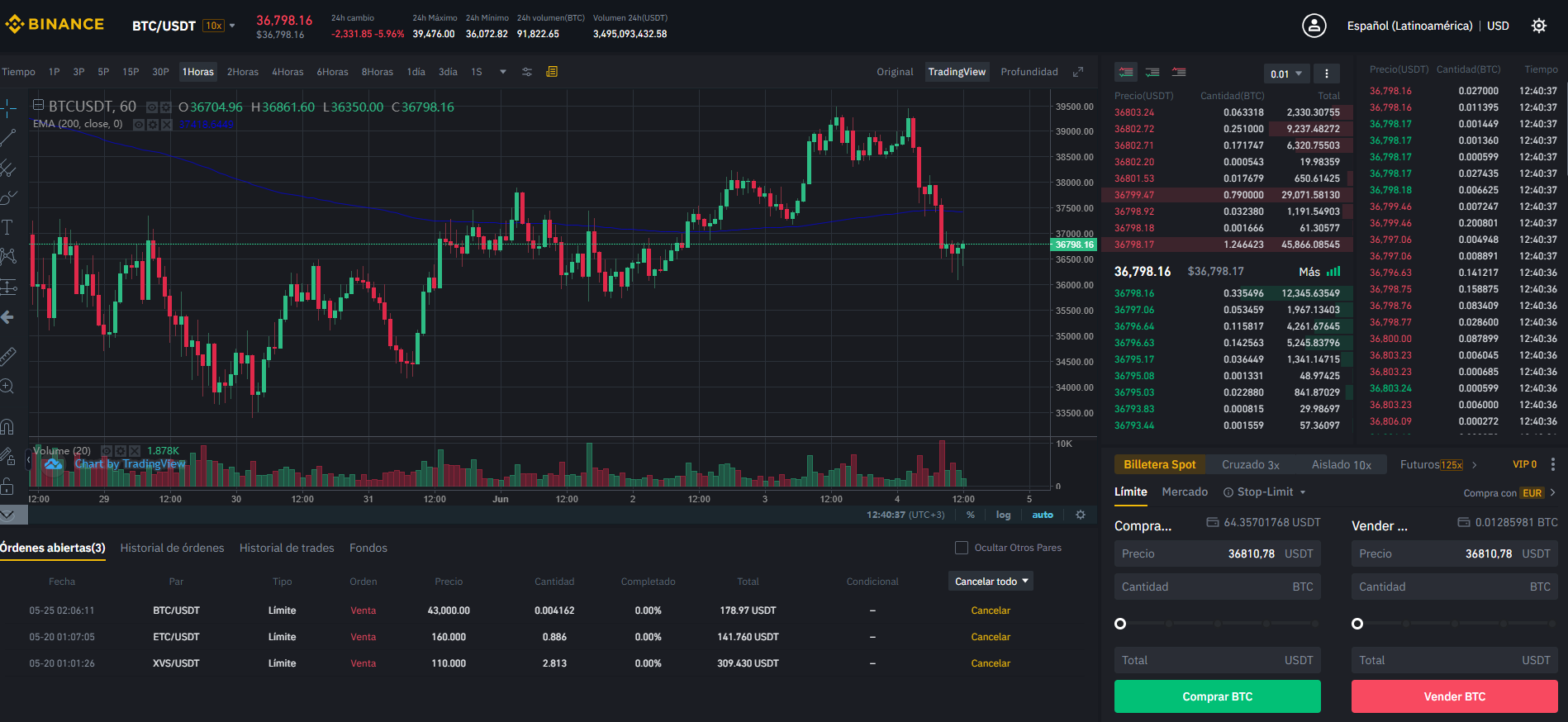Open the 0.01 price grouping dropdown
1568x722 pixels.
pyautogui.click(x=1286, y=74)
